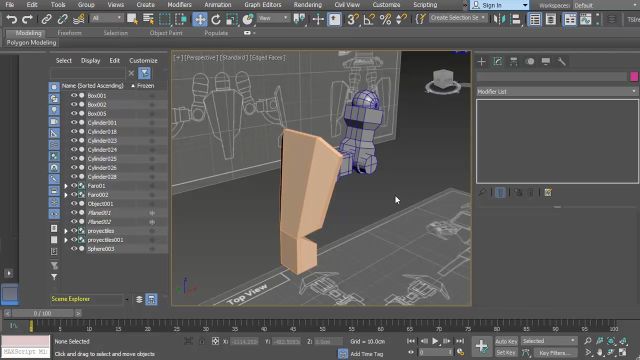640x360 pixels.
Task: Open the Modify panel icon
Action: 498,62
